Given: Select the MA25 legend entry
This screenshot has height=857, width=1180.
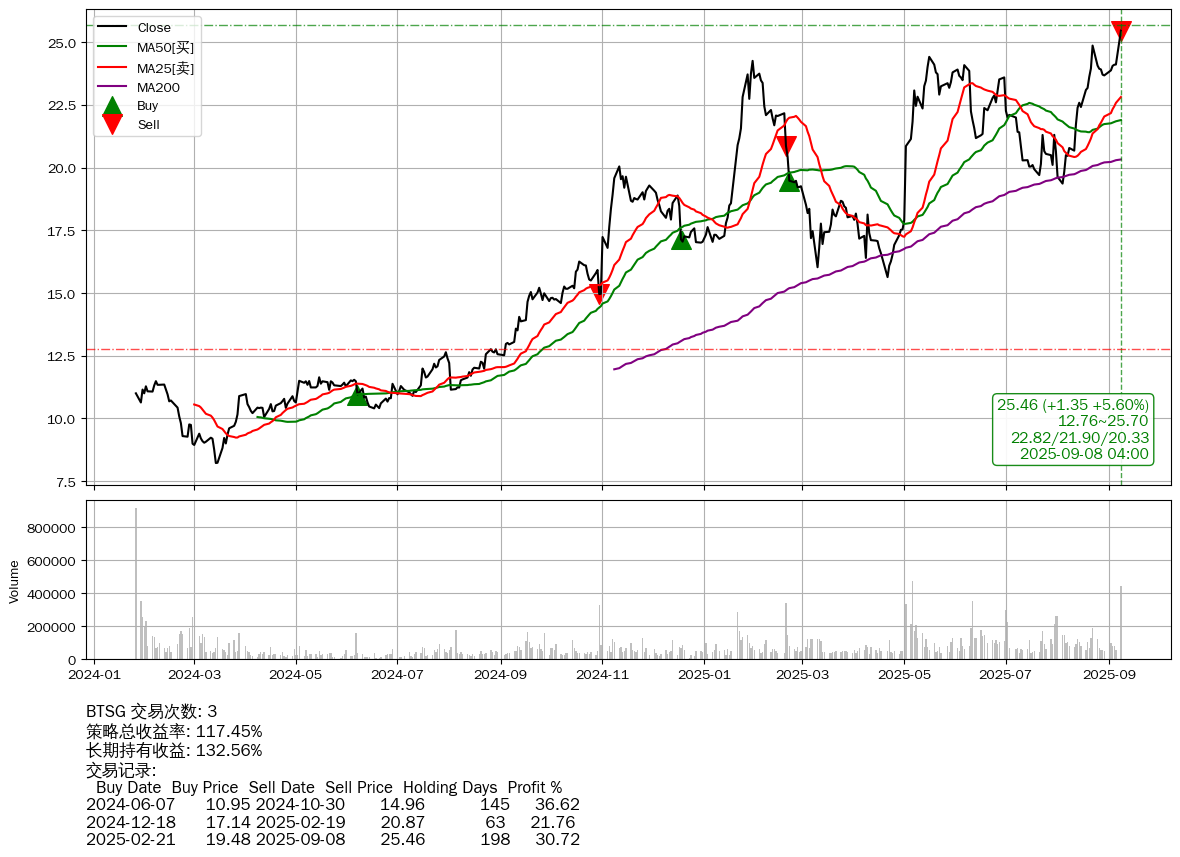Looking at the screenshot, I should click(165, 67).
